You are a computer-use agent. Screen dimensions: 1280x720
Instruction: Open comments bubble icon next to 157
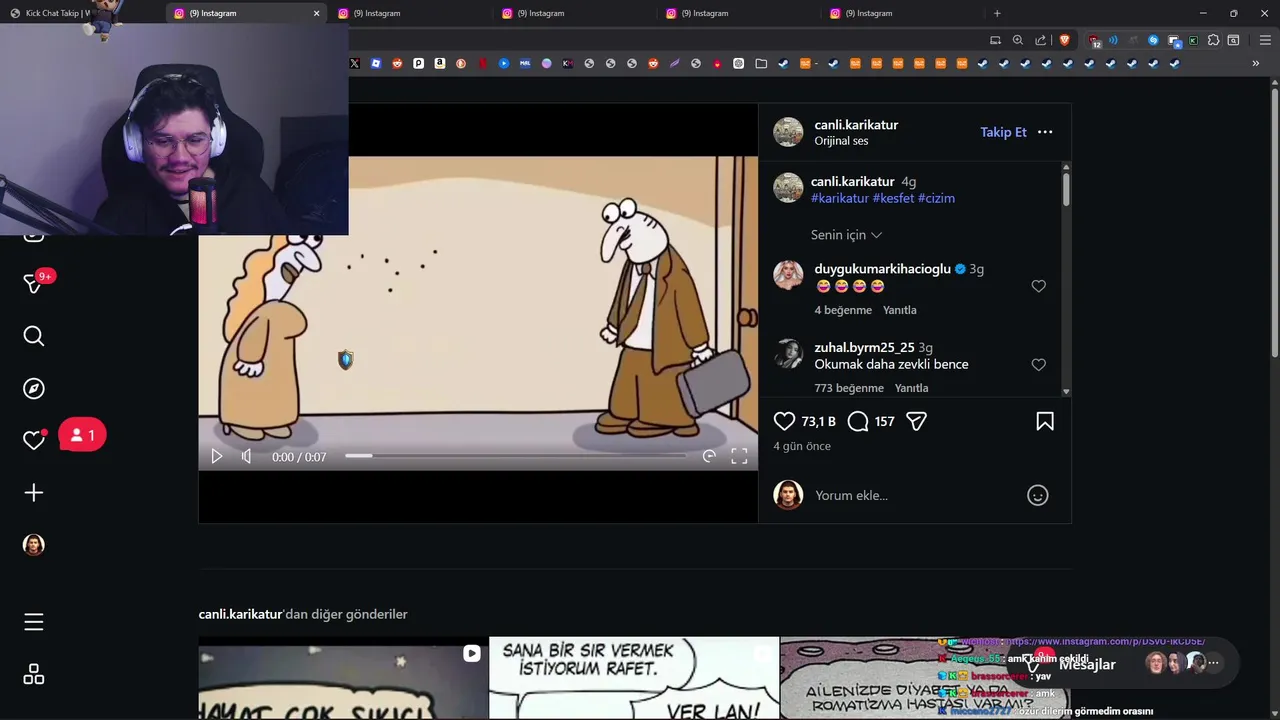tap(858, 421)
